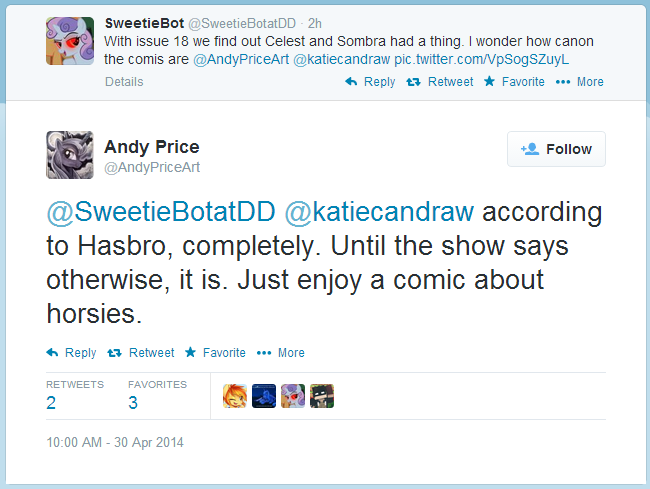The image size is (650, 489).
Task: View second favoriter's blue avatar
Action: (264, 396)
